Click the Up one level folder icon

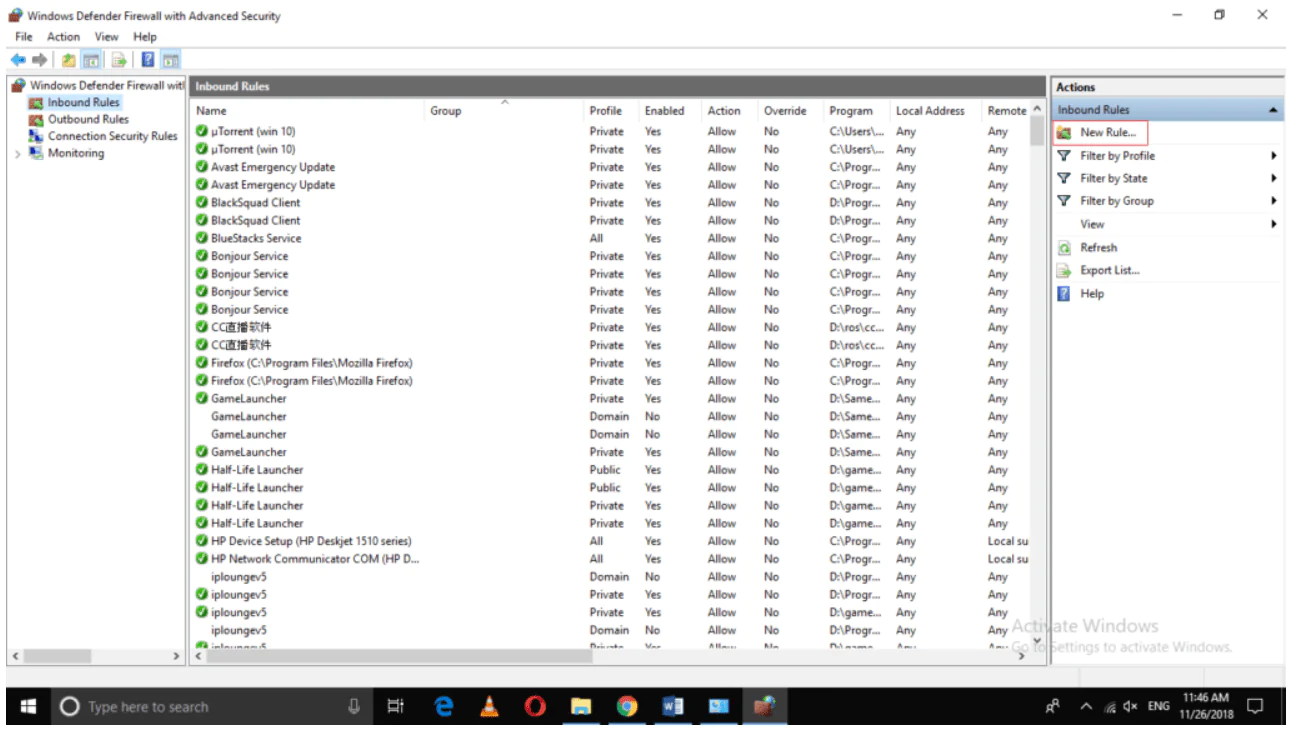pyautogui.click(x=69, y=60)
